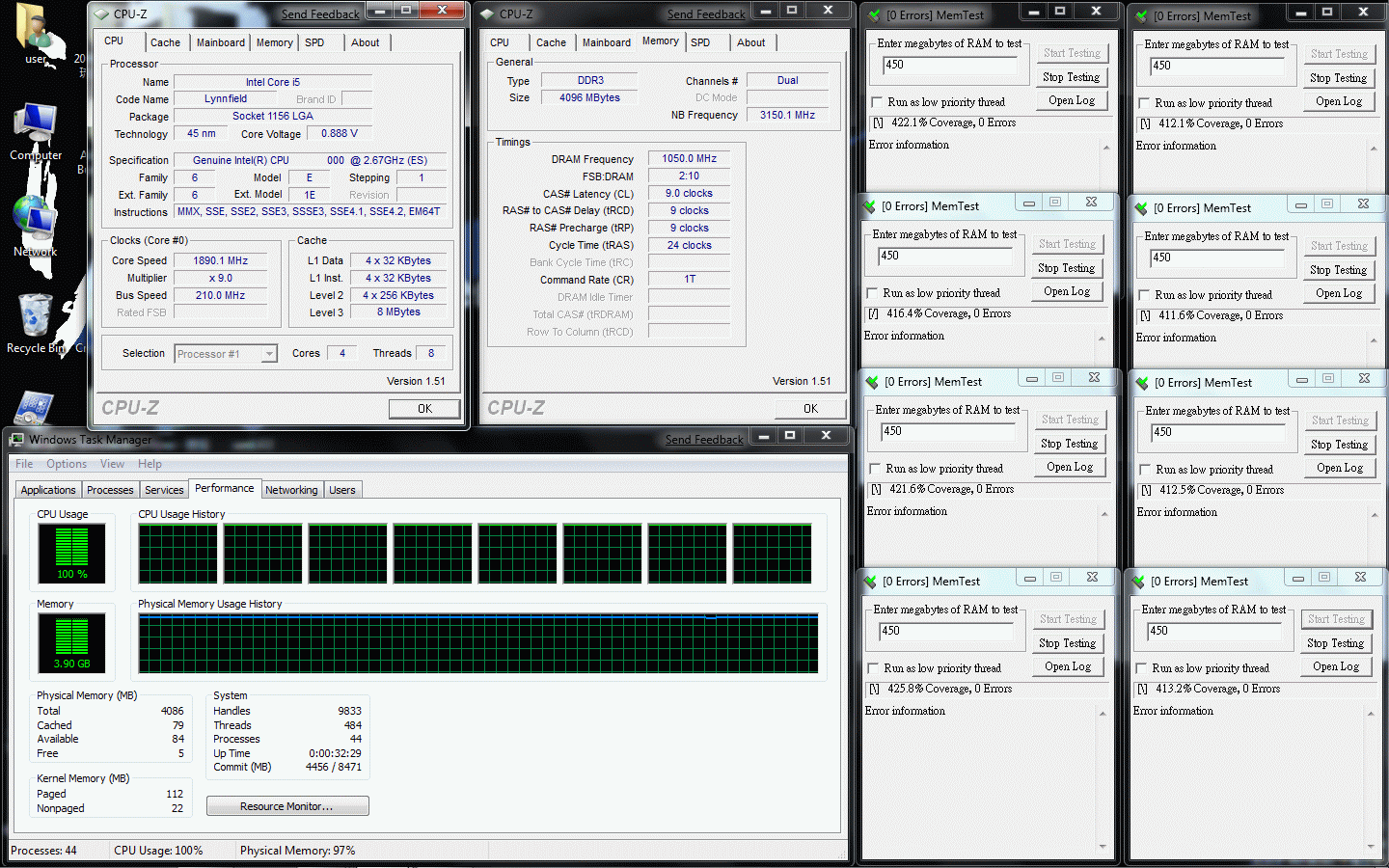Click megabytes field in 422.1% coverage MemTest
The width and height of the screenshot is (1389, 868).
[949, 66]
